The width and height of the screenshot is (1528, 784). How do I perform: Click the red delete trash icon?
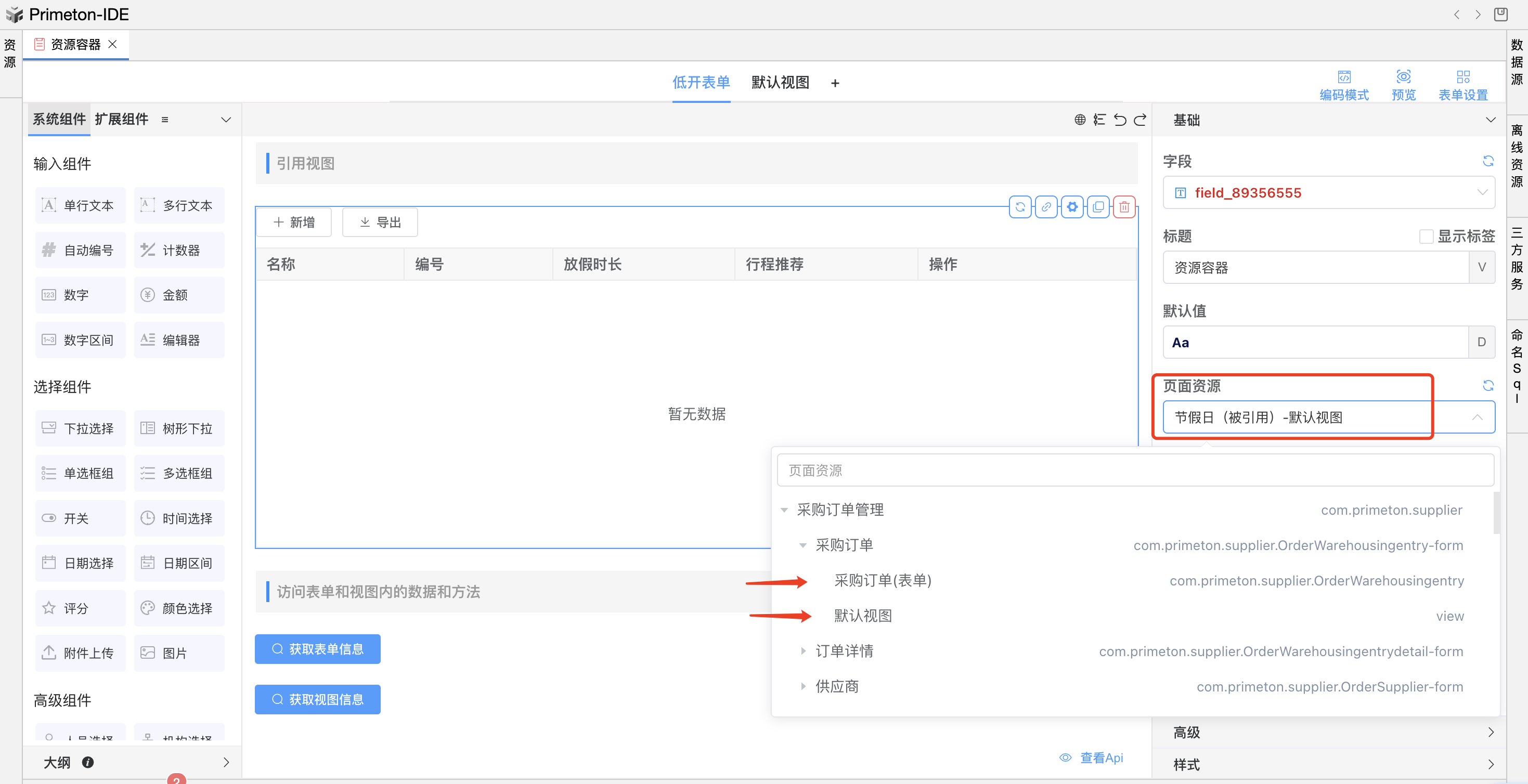(1124, 207)
